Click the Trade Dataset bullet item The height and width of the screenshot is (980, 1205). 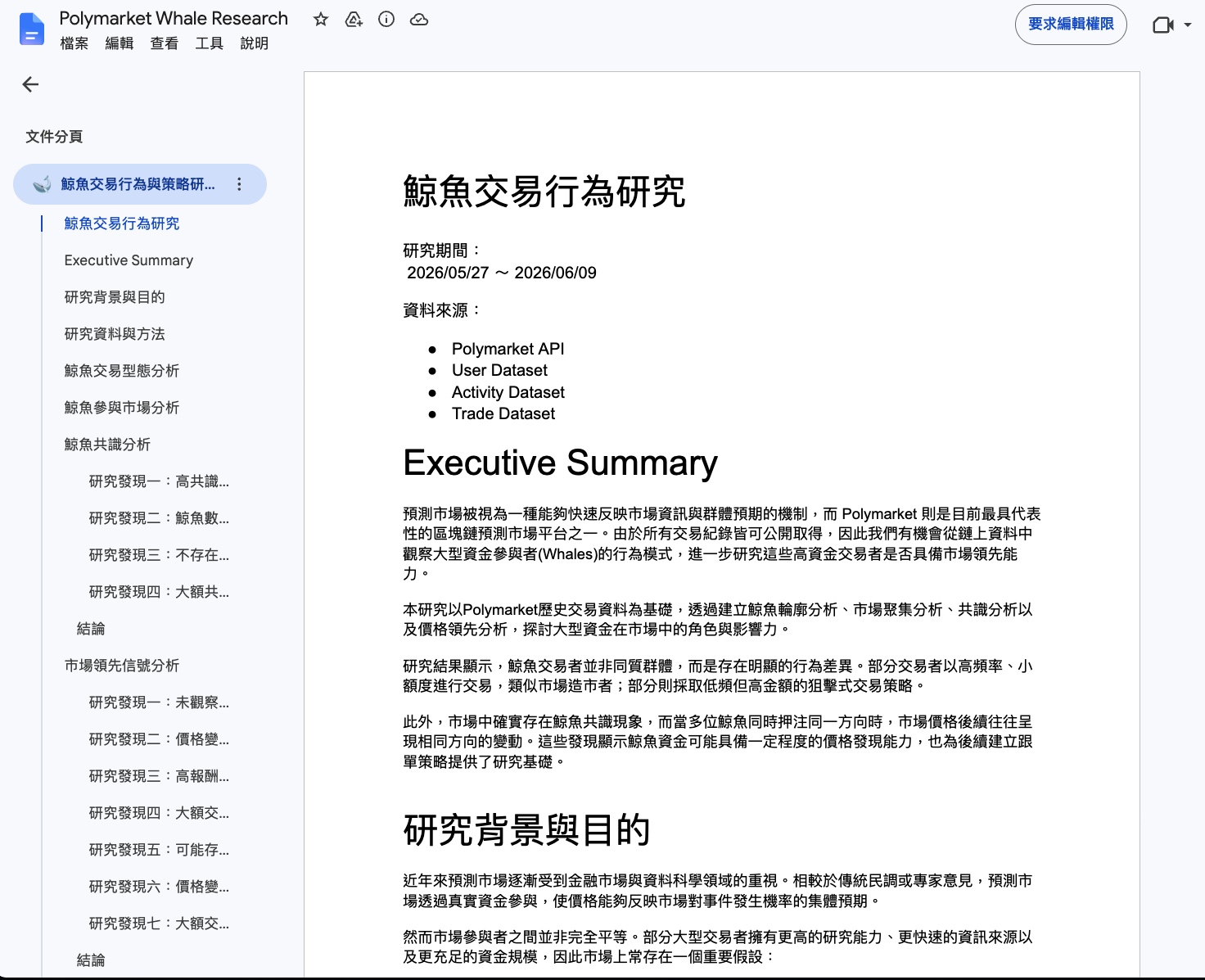tap(503, 413)
